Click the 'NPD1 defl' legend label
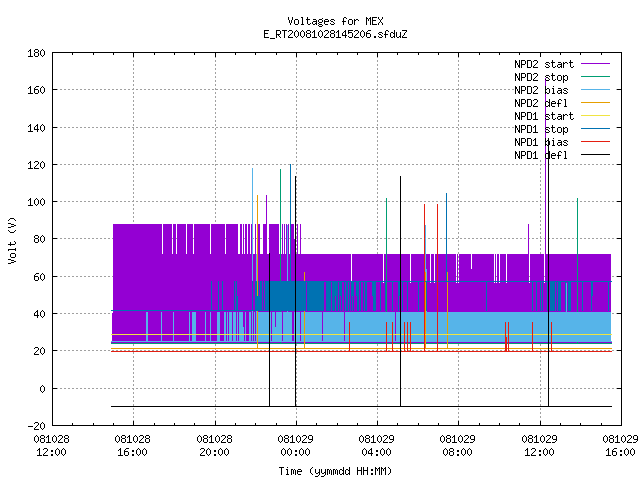 pyautogui.click(x=541, y=156)
